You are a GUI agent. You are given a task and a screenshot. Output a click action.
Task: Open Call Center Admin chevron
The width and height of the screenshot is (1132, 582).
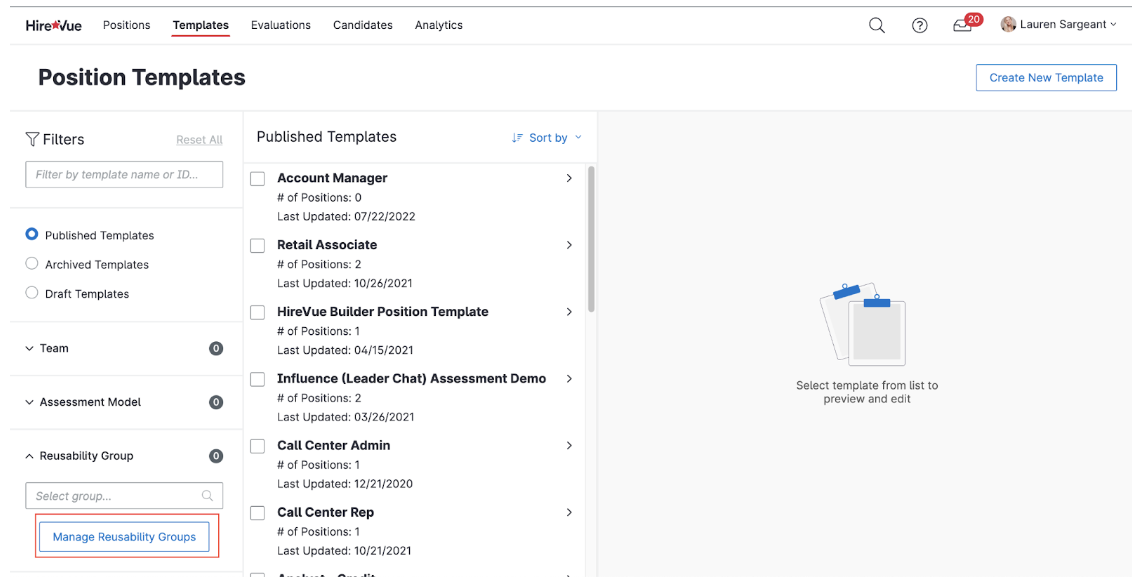569,446
